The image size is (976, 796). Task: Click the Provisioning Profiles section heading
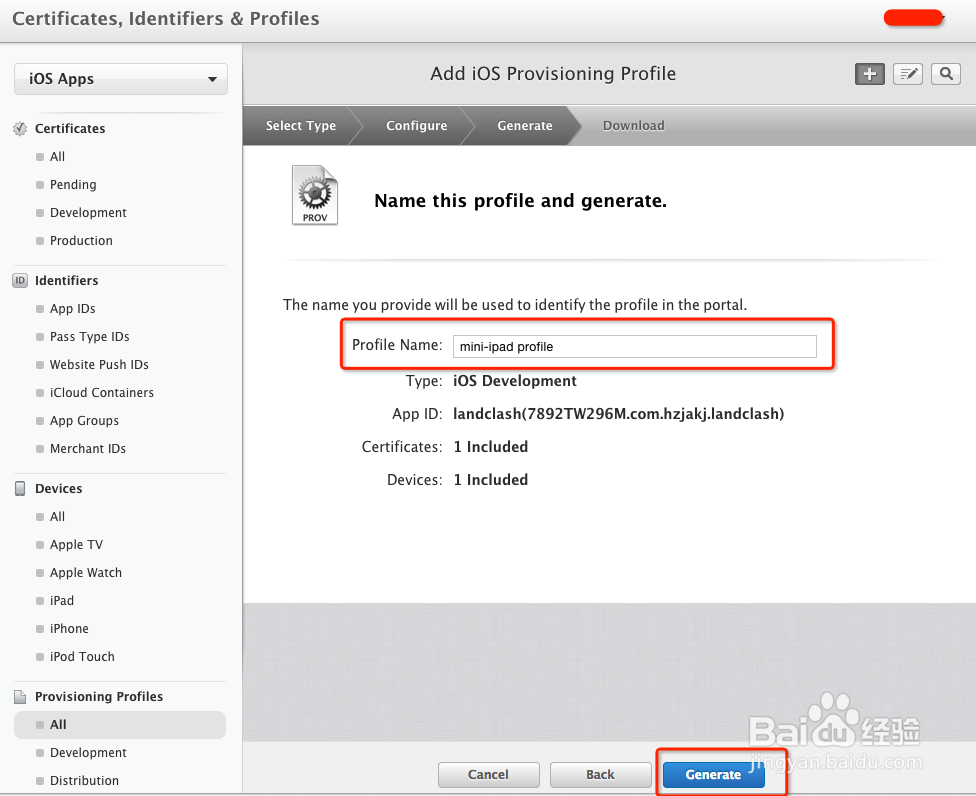pyautogui.click(x=99, y=696)
